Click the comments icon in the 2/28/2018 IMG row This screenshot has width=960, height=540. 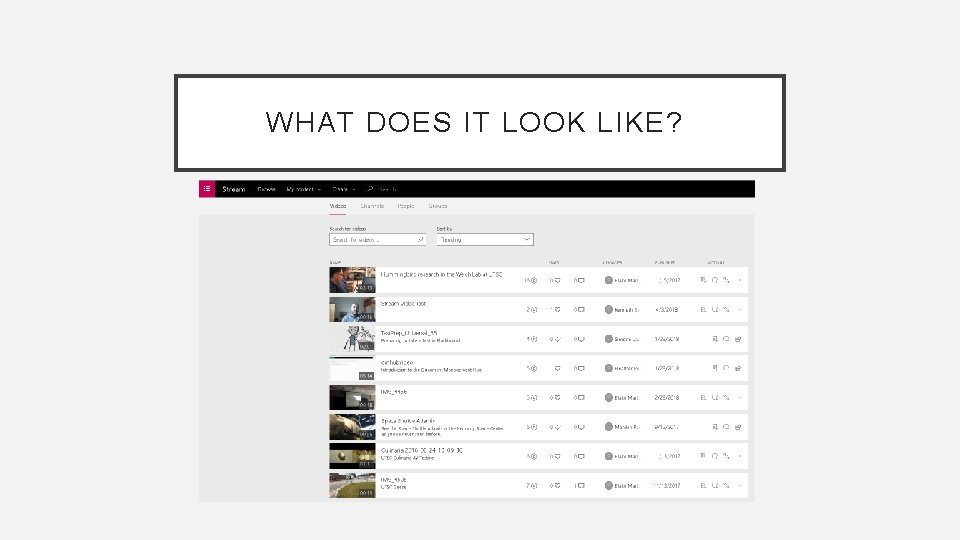coord(581,398)
